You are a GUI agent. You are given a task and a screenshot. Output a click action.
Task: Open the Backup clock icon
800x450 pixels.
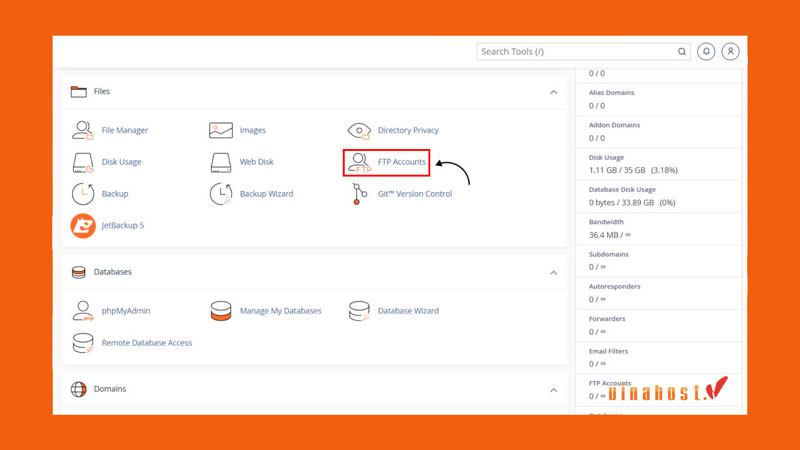coord(83,194)
